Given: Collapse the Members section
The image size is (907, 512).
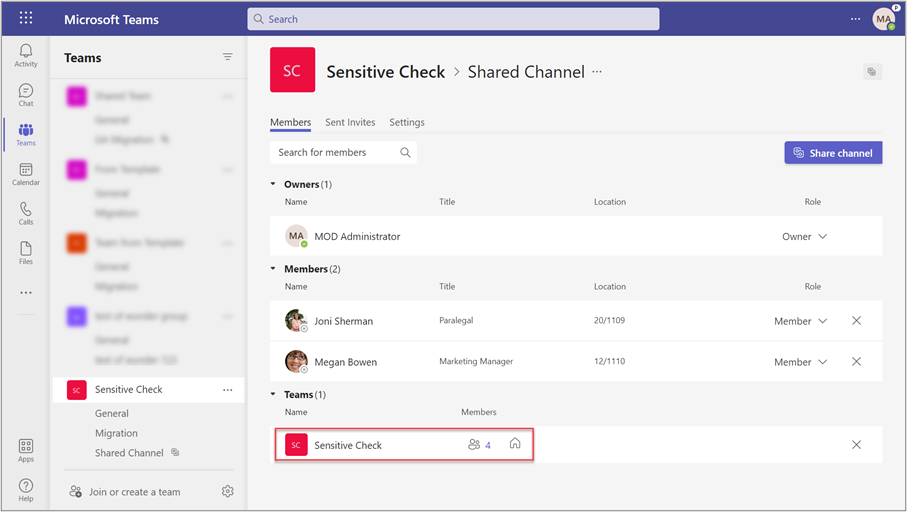Looking at the screenshot, I should click(275, 269).
